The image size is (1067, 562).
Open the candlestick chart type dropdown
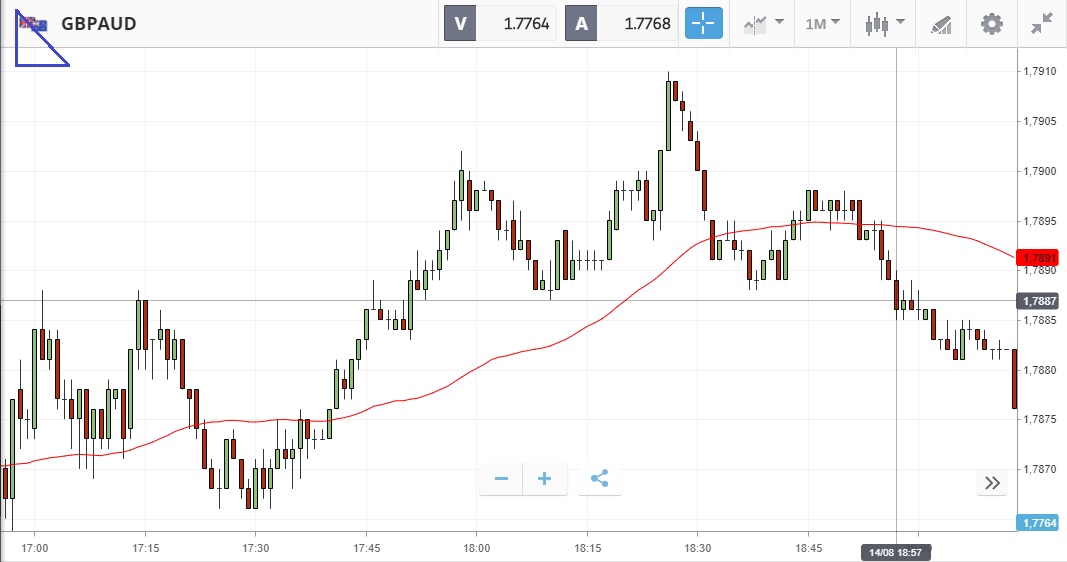[885, 23]
